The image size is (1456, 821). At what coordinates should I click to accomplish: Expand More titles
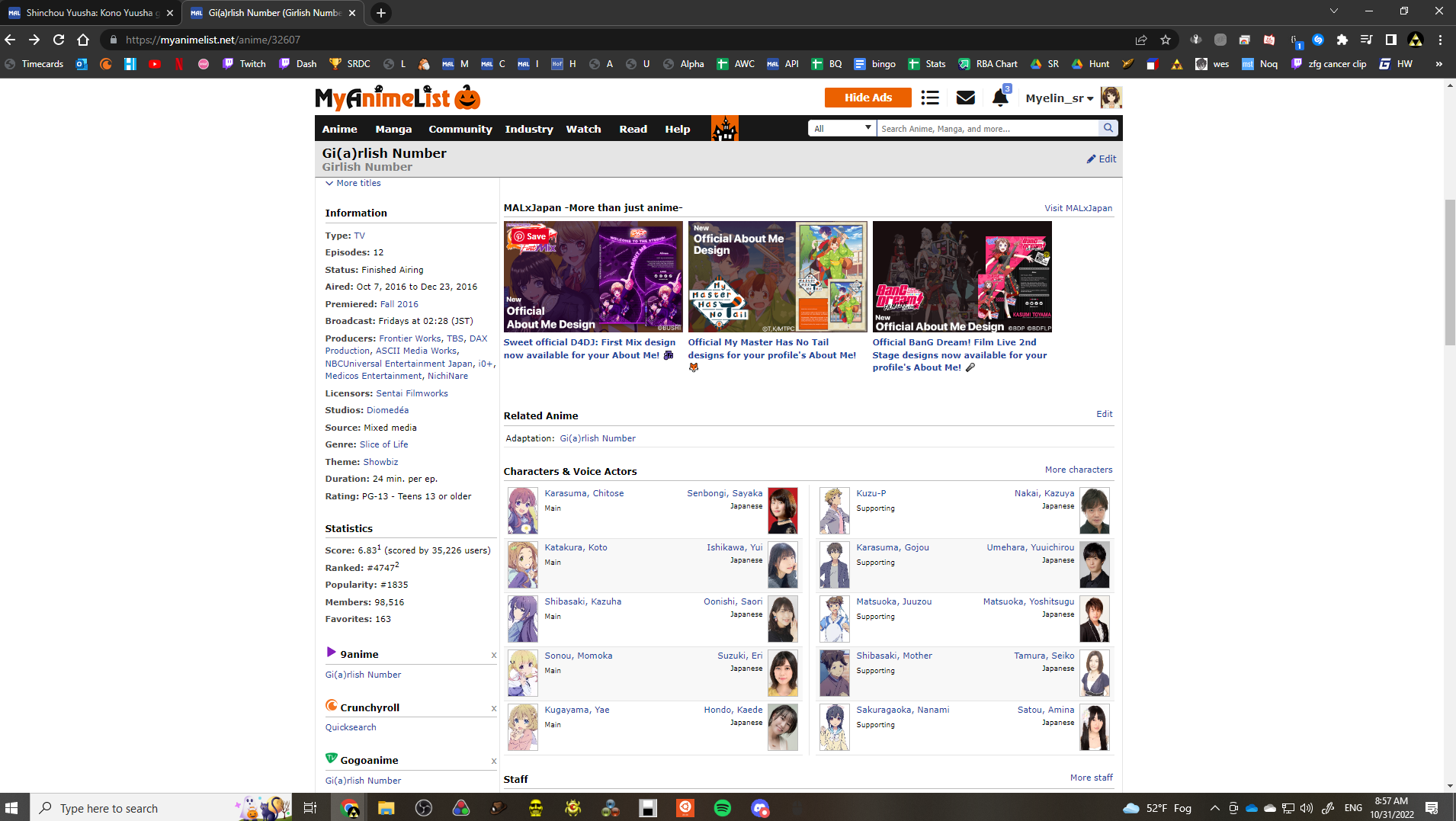coord(353,183)
